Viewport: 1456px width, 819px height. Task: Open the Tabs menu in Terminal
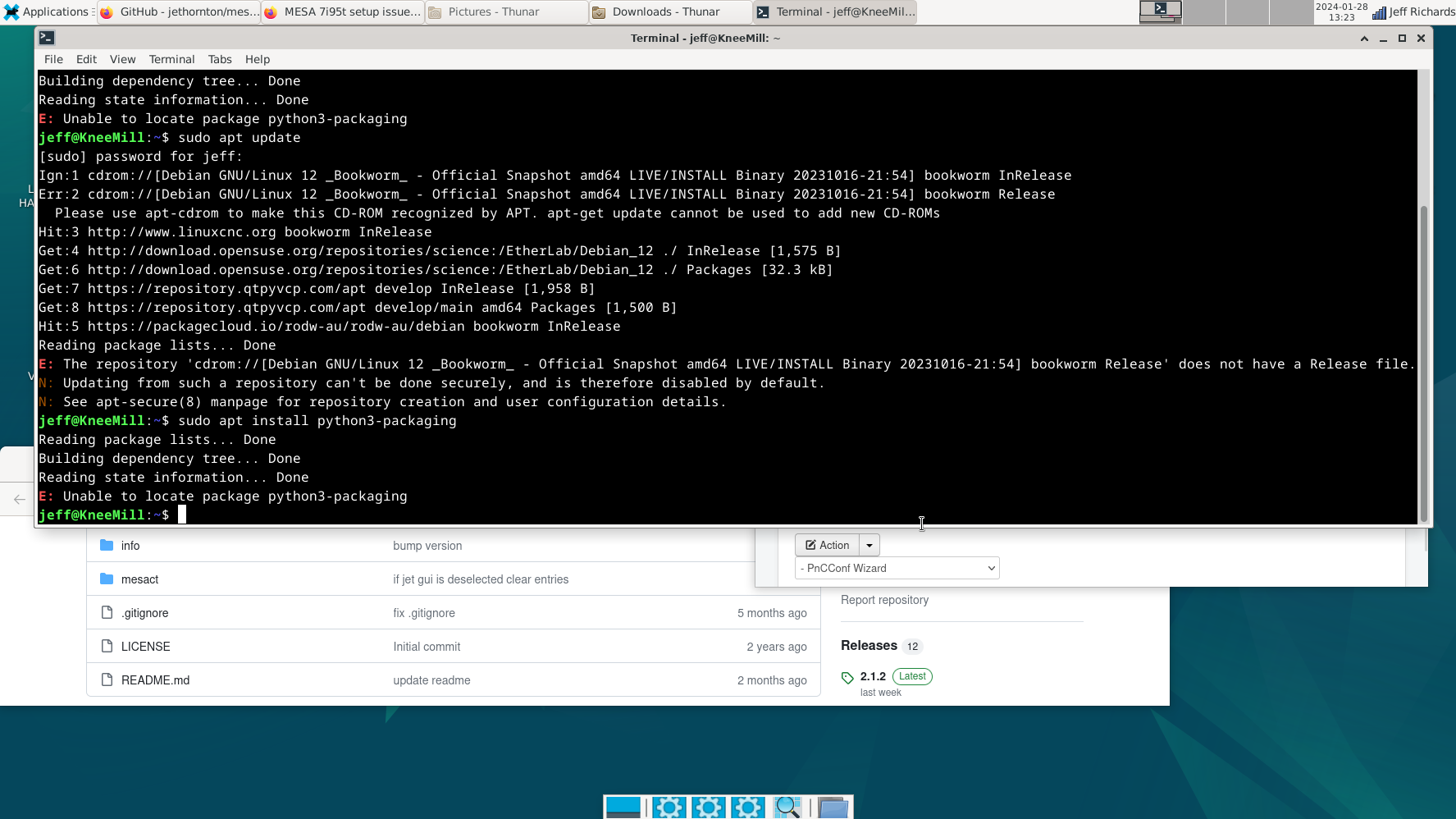(220, 59)
